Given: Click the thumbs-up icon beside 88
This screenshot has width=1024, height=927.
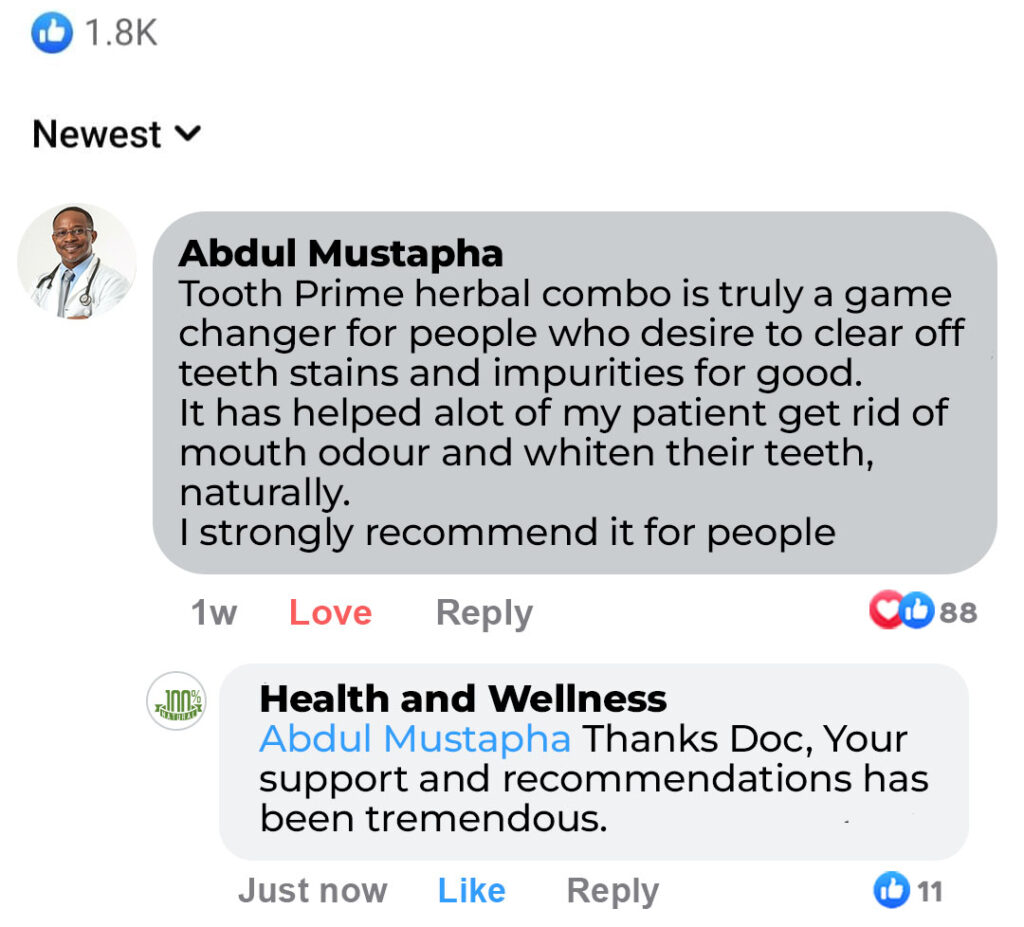Looking at the screenshot, I should 916,610.
